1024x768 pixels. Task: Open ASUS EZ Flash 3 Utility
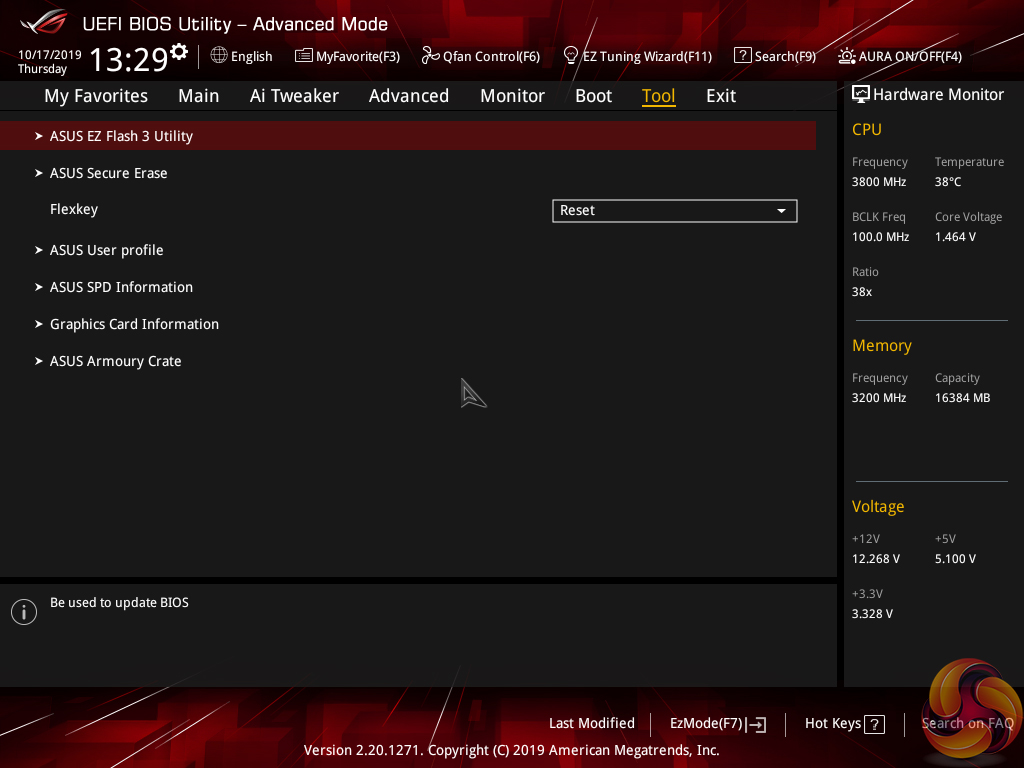(x=408, y=136)
